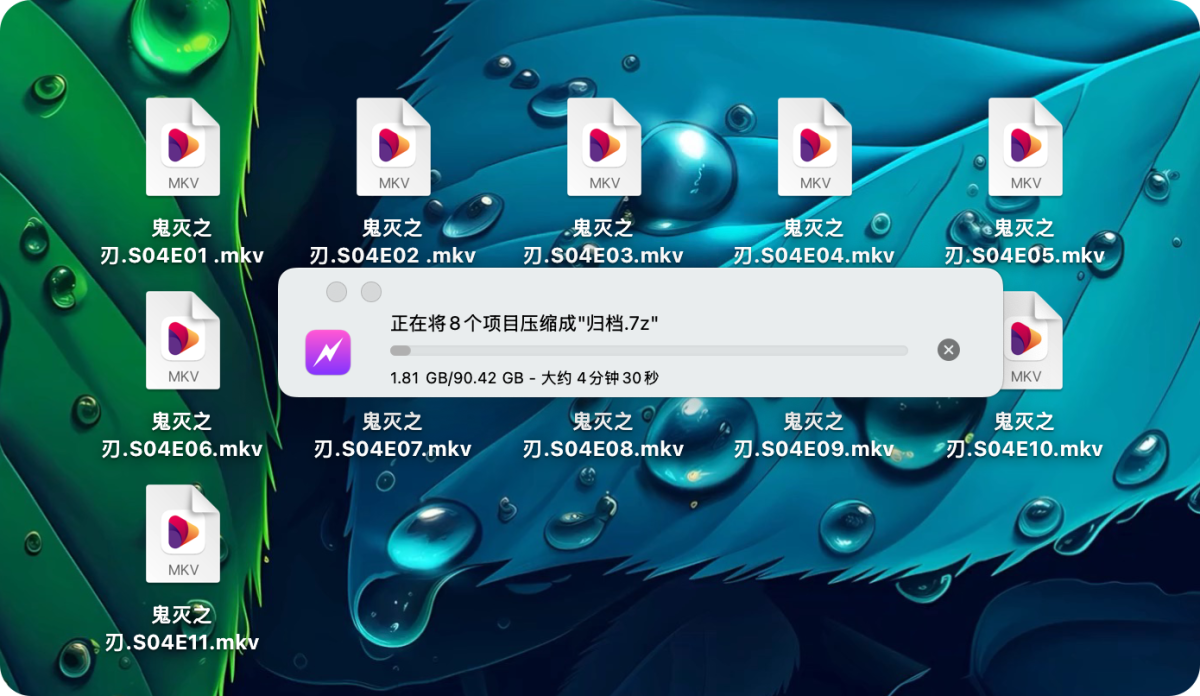Click the 鬼灭之刃.S04E07.mkv file name label
This screenshot has height=696, width=1200.
394,435
